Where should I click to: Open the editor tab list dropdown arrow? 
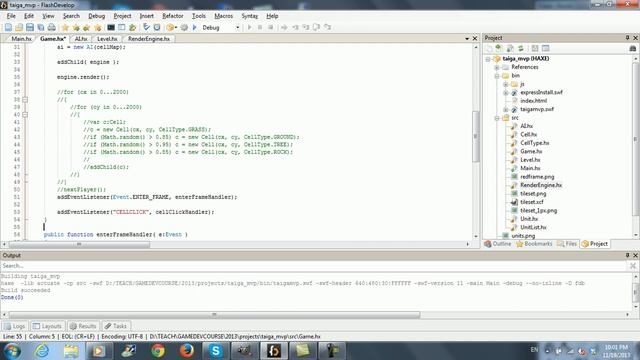467,38
